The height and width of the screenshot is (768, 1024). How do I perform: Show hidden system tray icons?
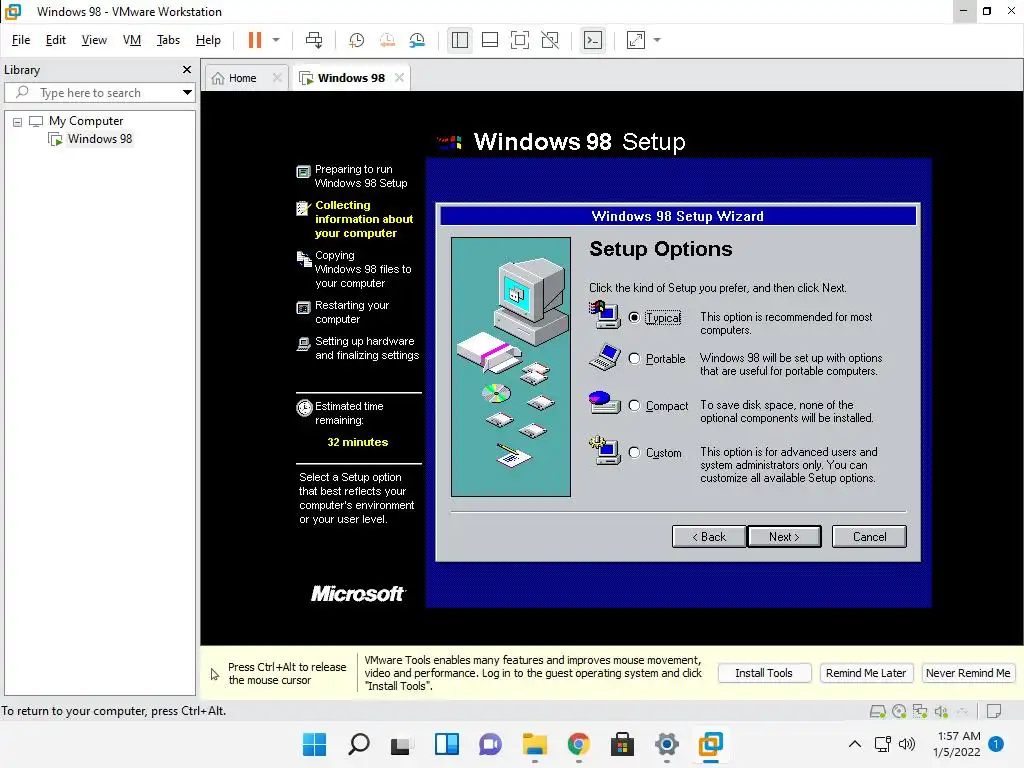pyautogui.click(x=855, y=744)
